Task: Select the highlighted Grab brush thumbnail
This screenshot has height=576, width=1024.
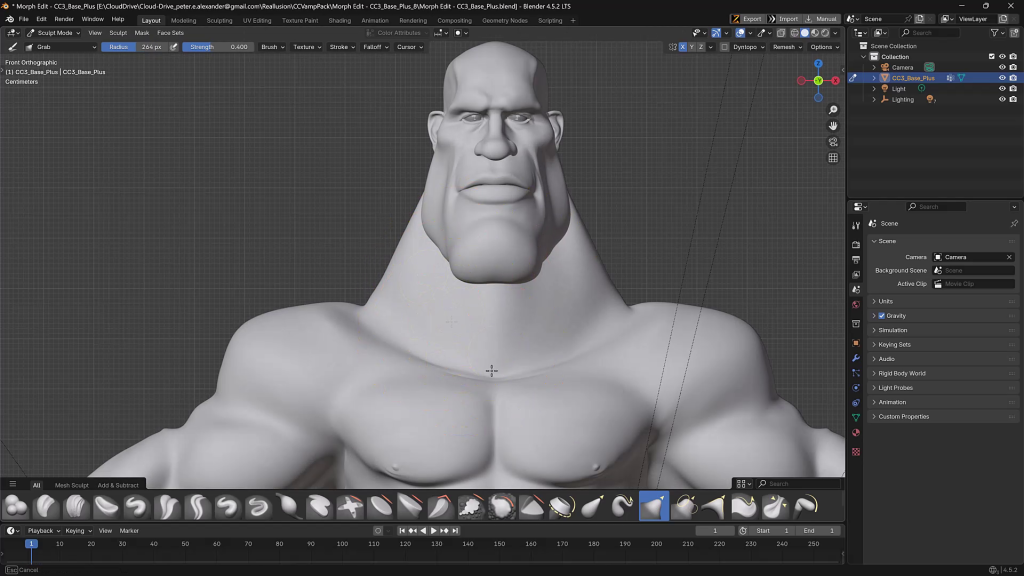Action: [653, 507]
